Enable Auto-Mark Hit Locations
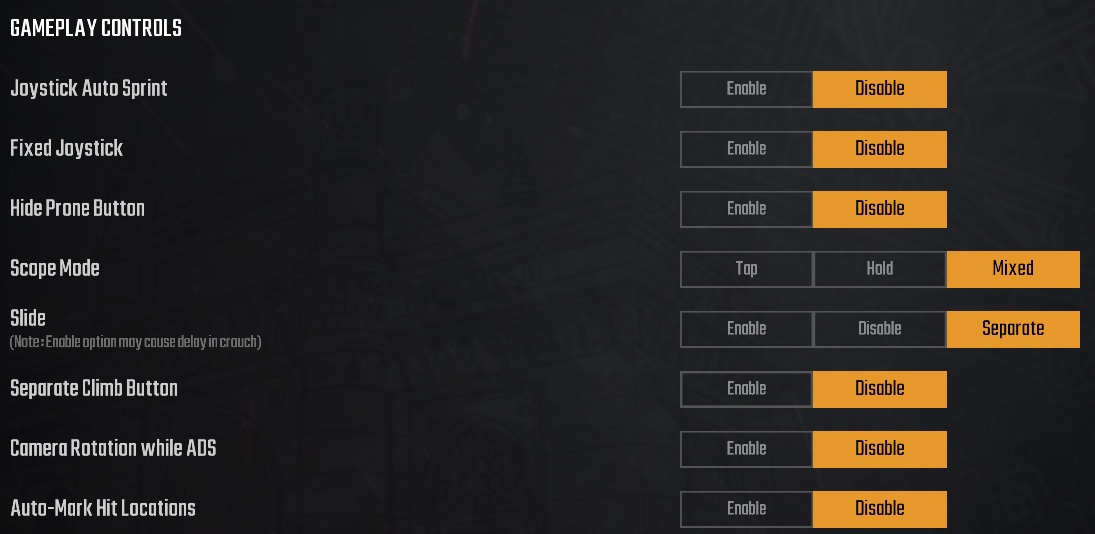Viewport: 1095px width, 534px height. pyautogui.click(x=746, y=509)
